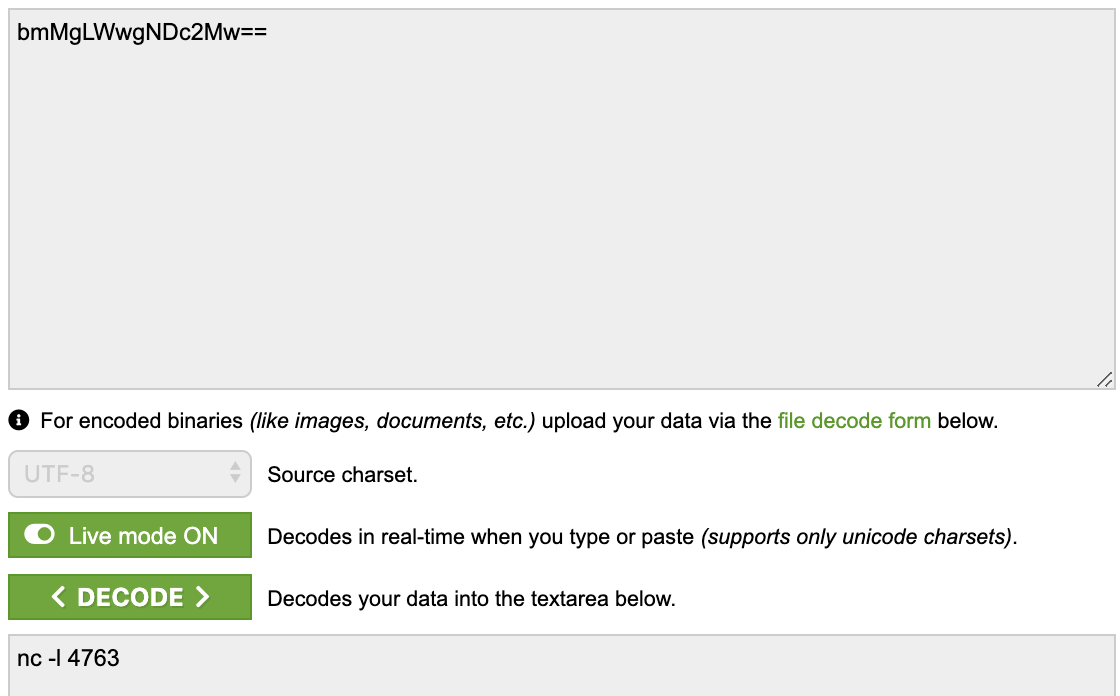
Task: Click the info icon beside 'For encoded binaries'
Action: (19, 420)
